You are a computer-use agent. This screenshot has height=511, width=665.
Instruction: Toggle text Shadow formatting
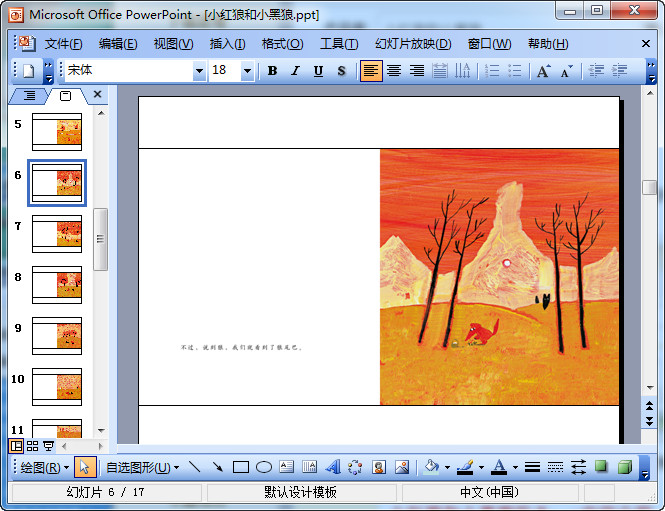341,71
